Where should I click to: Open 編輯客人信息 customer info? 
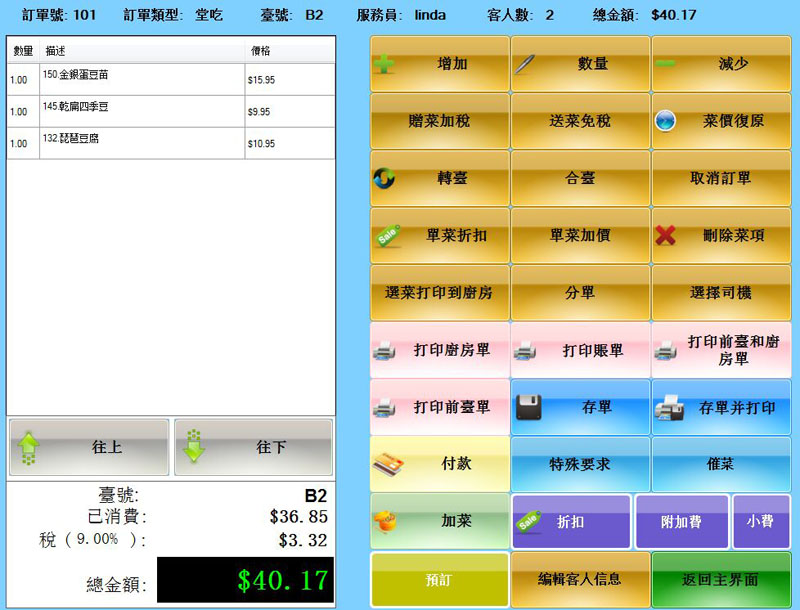click(x=579, y=579)
